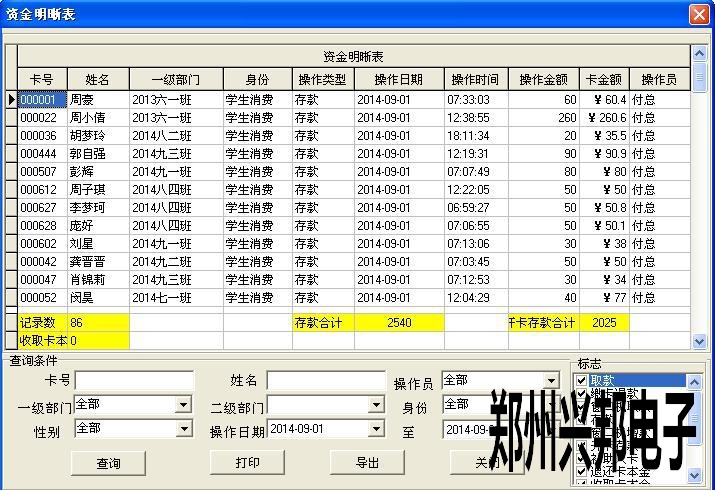This screenshot has width=715, height=490.
Task: Open the 一级部门 dropdown
Action: click(183, 405)
